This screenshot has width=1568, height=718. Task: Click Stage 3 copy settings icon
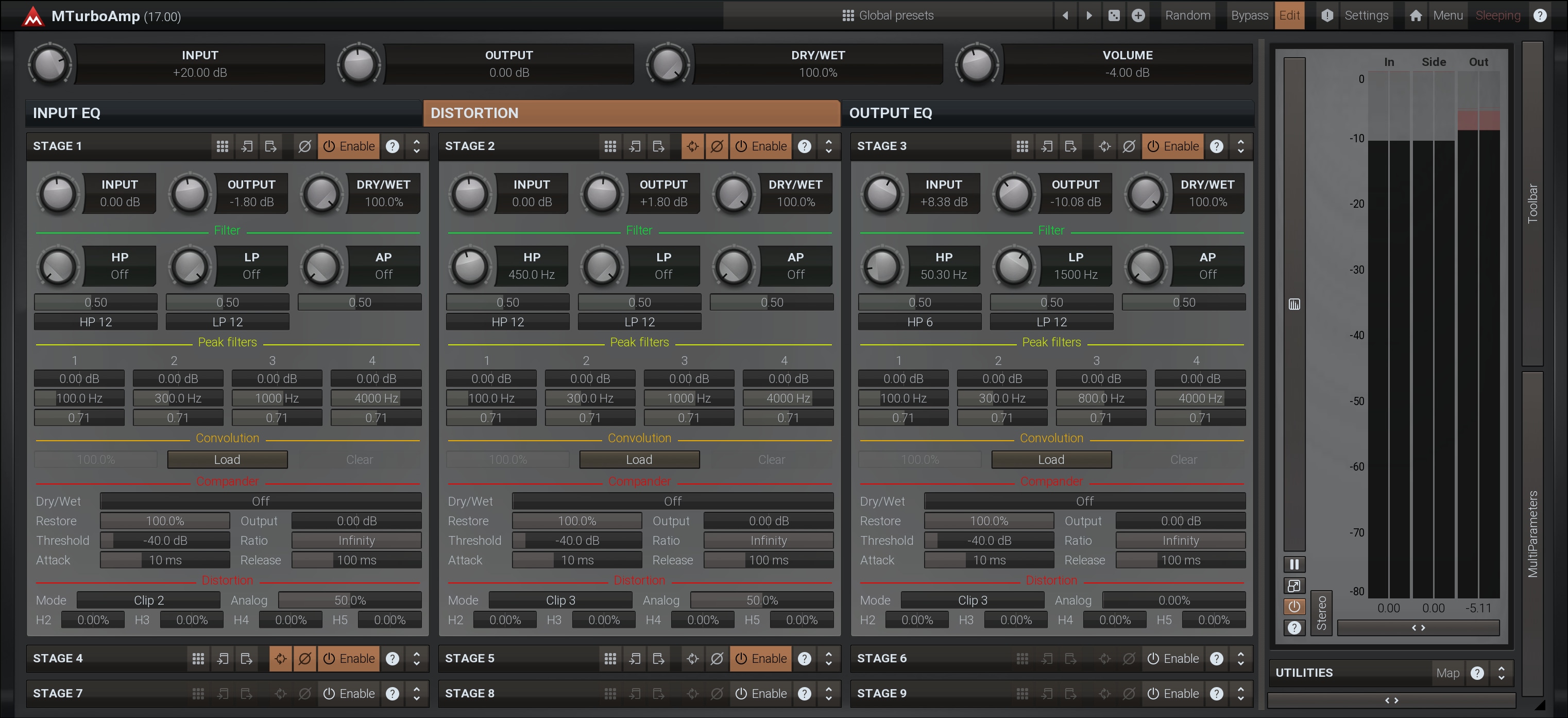click(x=1046, y=146)
